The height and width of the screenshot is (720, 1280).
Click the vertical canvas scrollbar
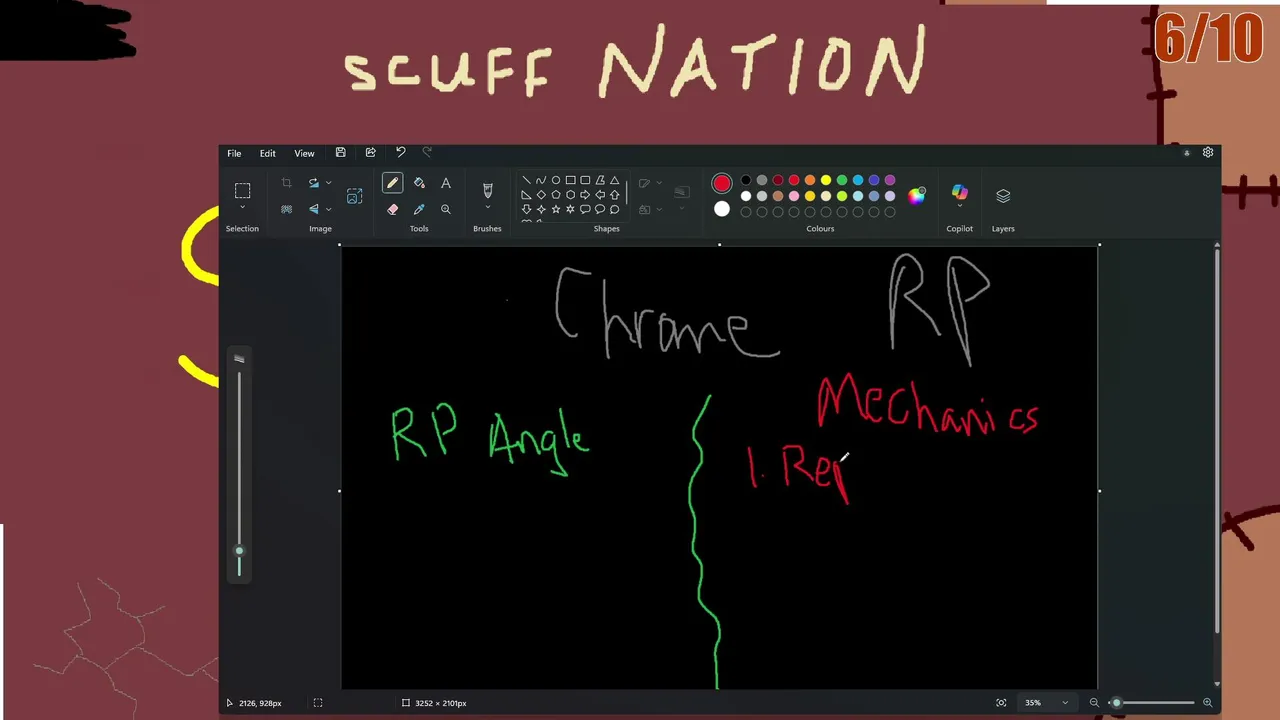click(x=1216, y=440)
